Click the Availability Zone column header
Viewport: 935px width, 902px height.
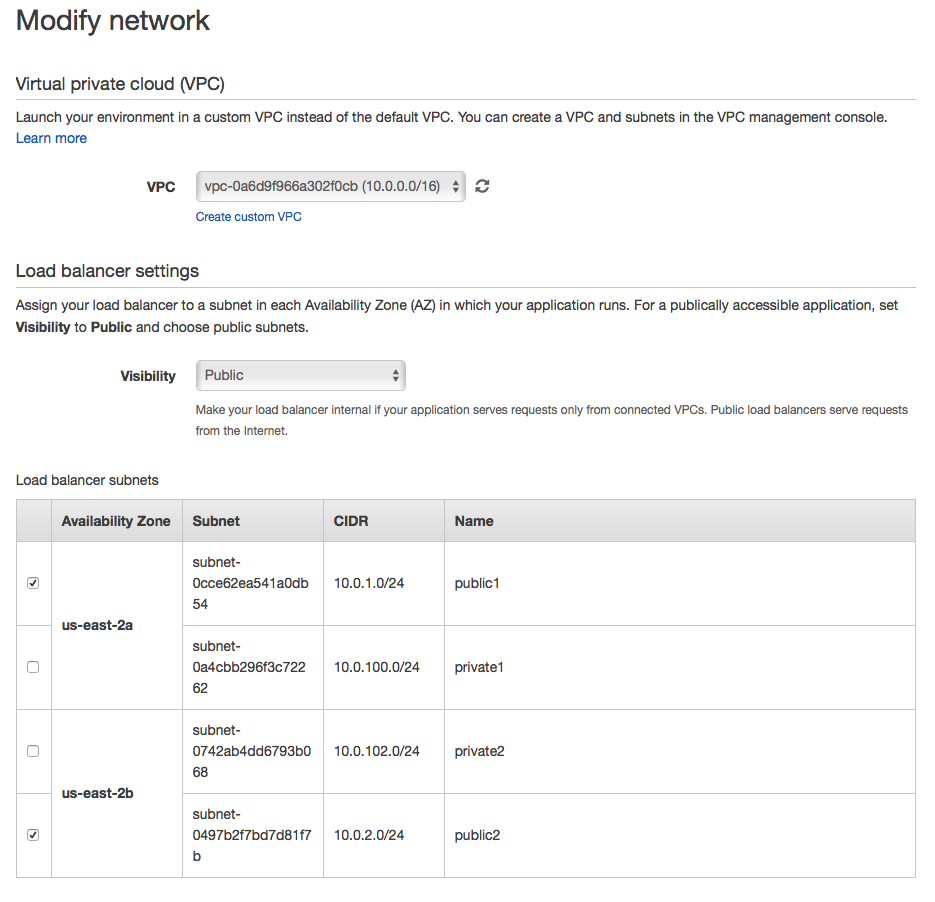tap(116, 521)
